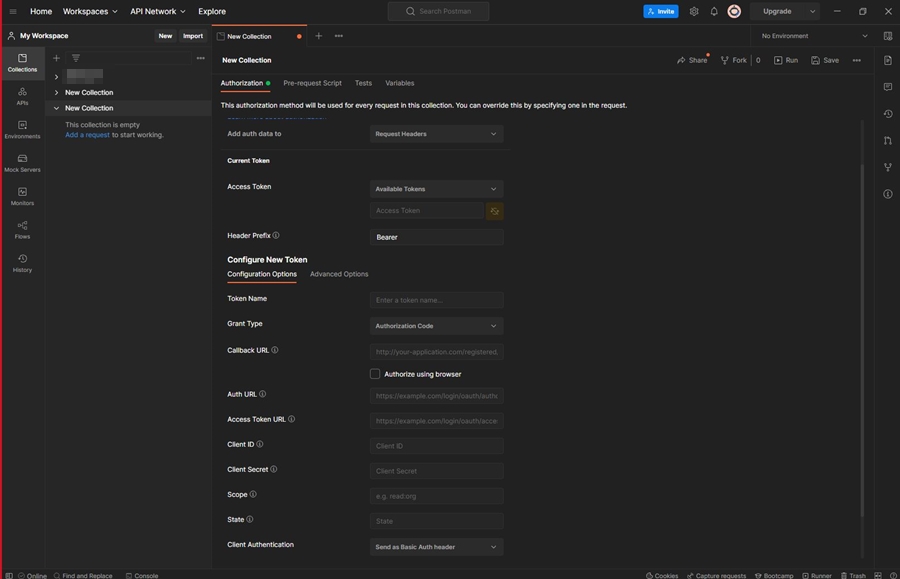Fork the collection

click(734, 60)
